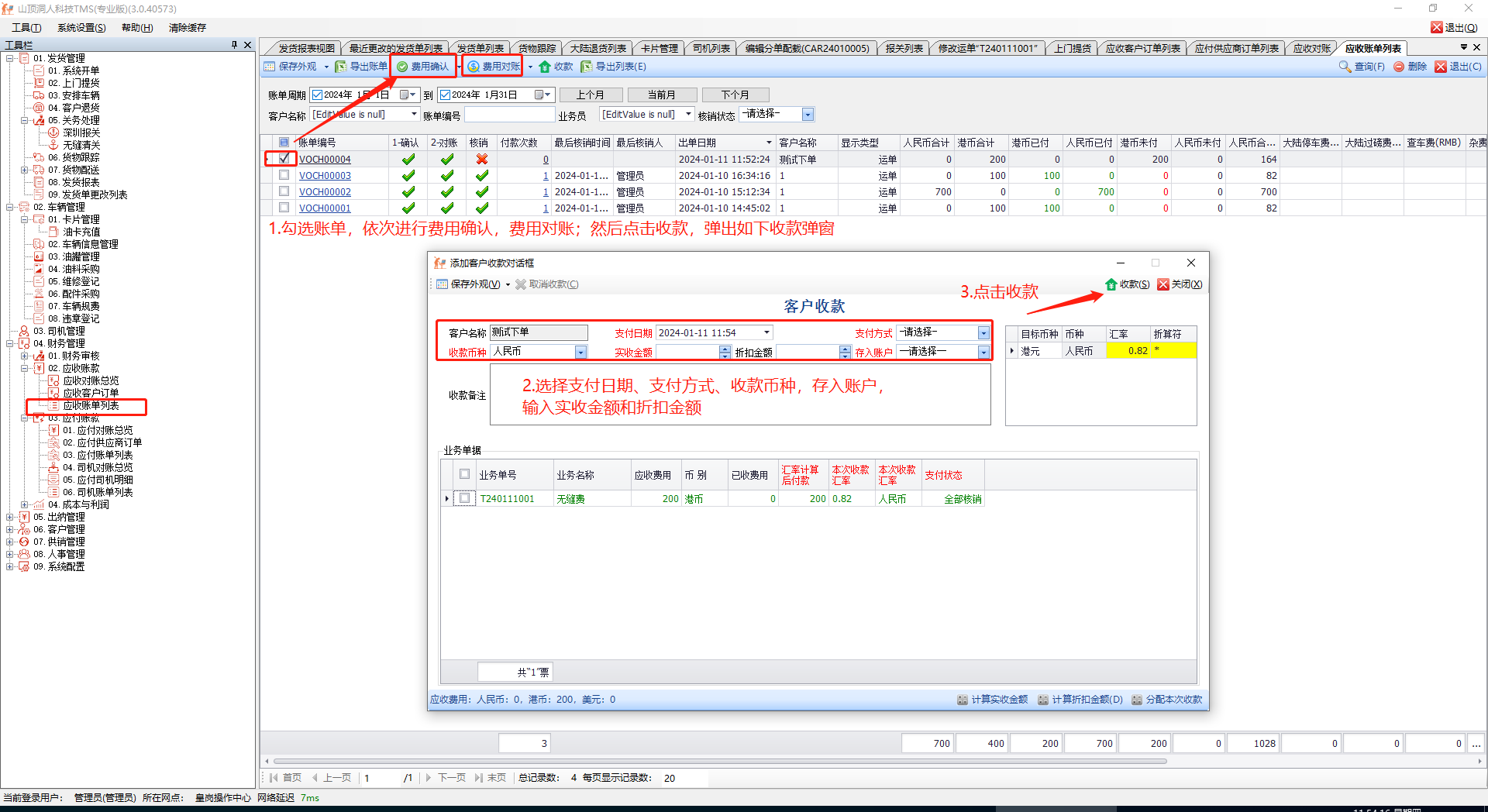The height and width of the screenshot is (812, 1488).
Task: Switch to the 应收对账 tab
Action: [x=1311, y=48]
